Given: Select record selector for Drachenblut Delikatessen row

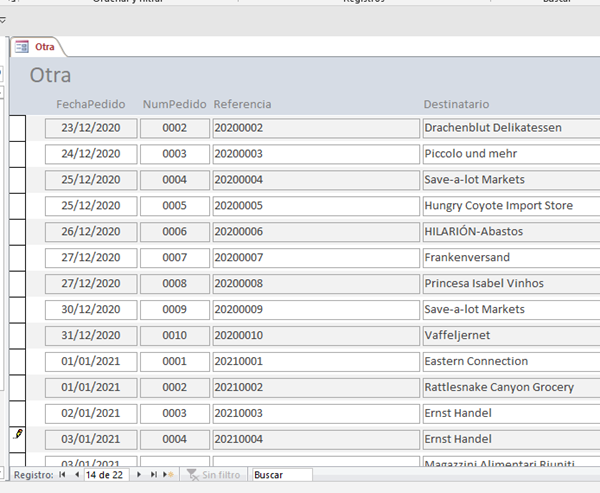Looking at the screenshot, I should click(18, 128).
